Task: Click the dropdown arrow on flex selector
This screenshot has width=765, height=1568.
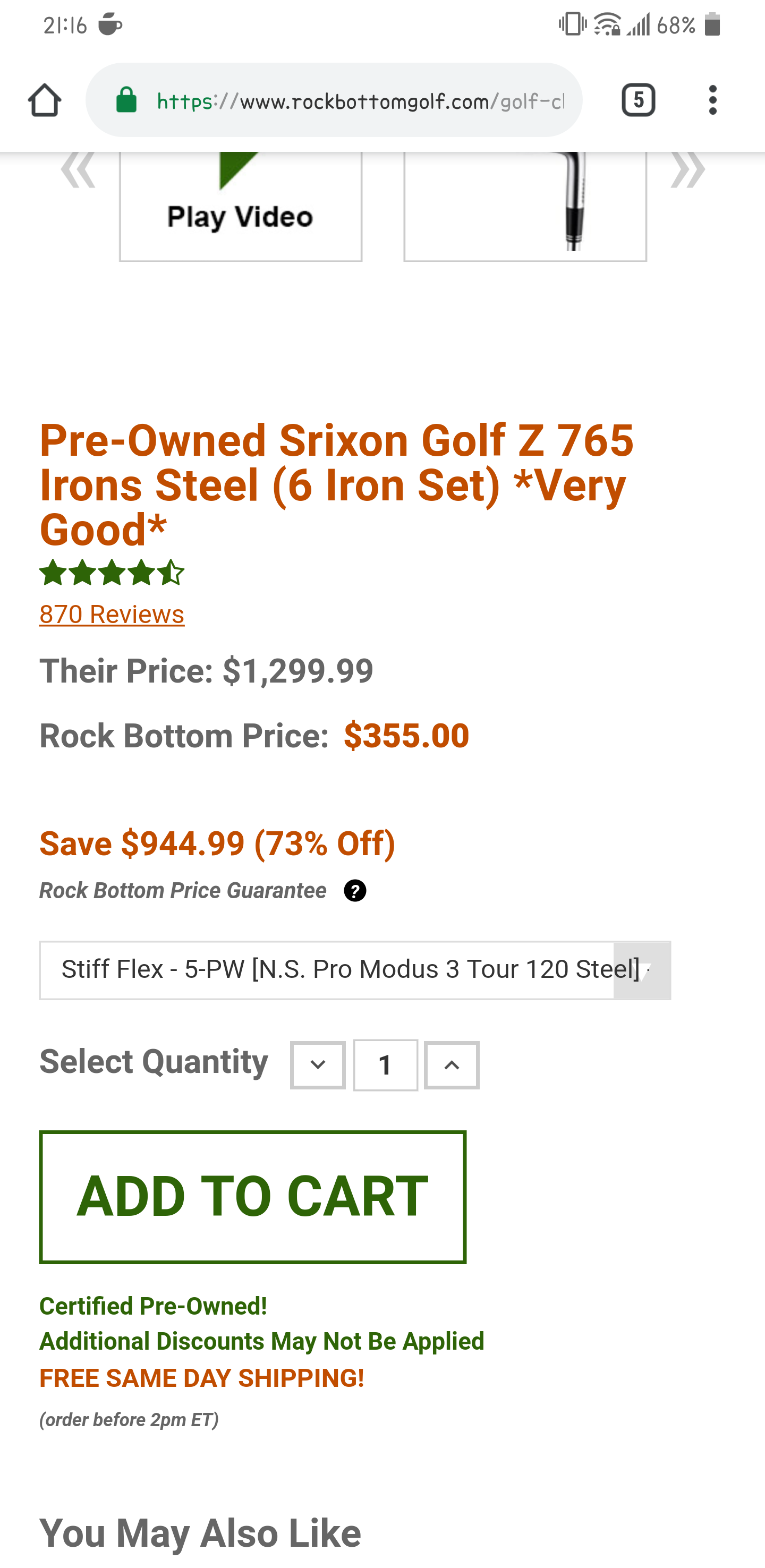Action: point(642,970)
